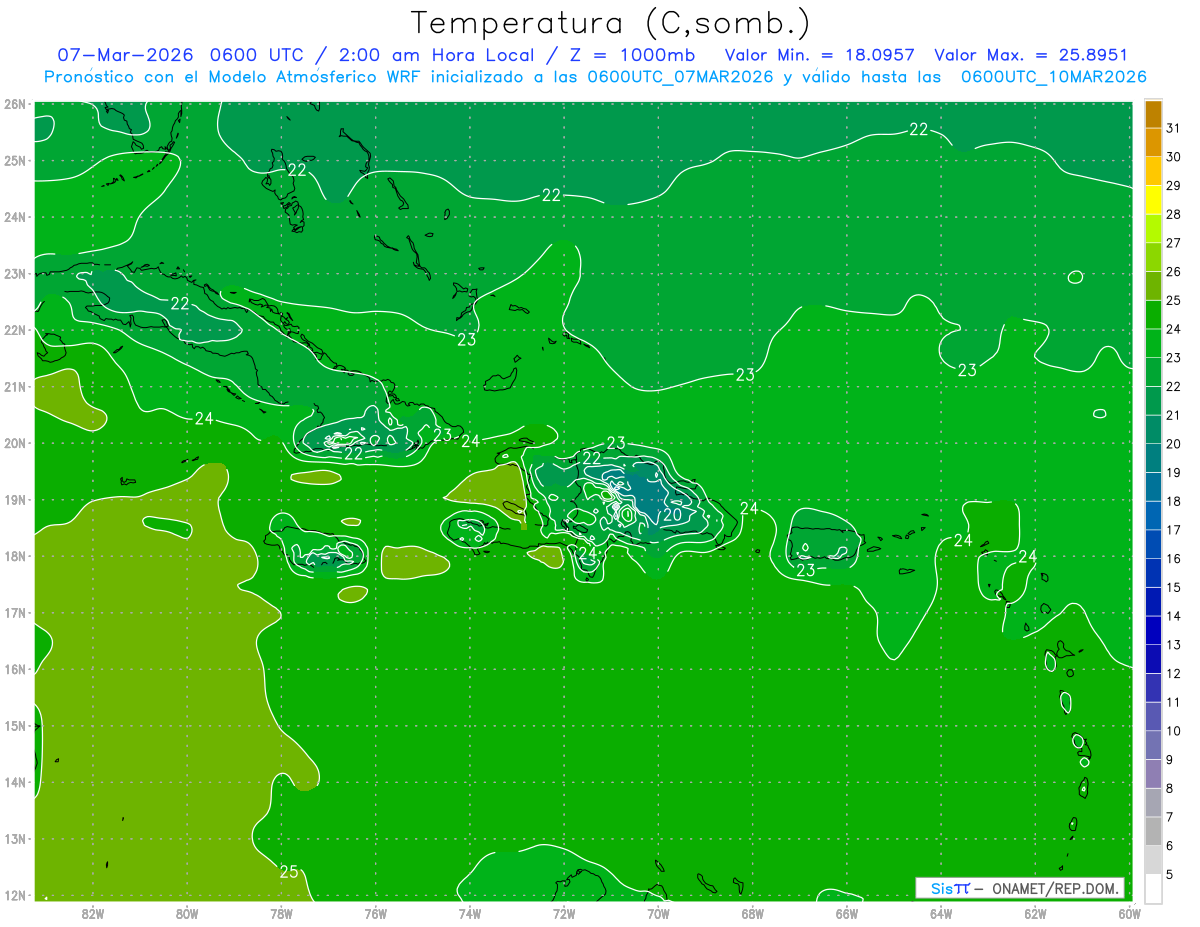Screen dimensions: 1200x927
Task: Click the Valor Max. = 25.8951 text
Action: (x=1031, y=55)
